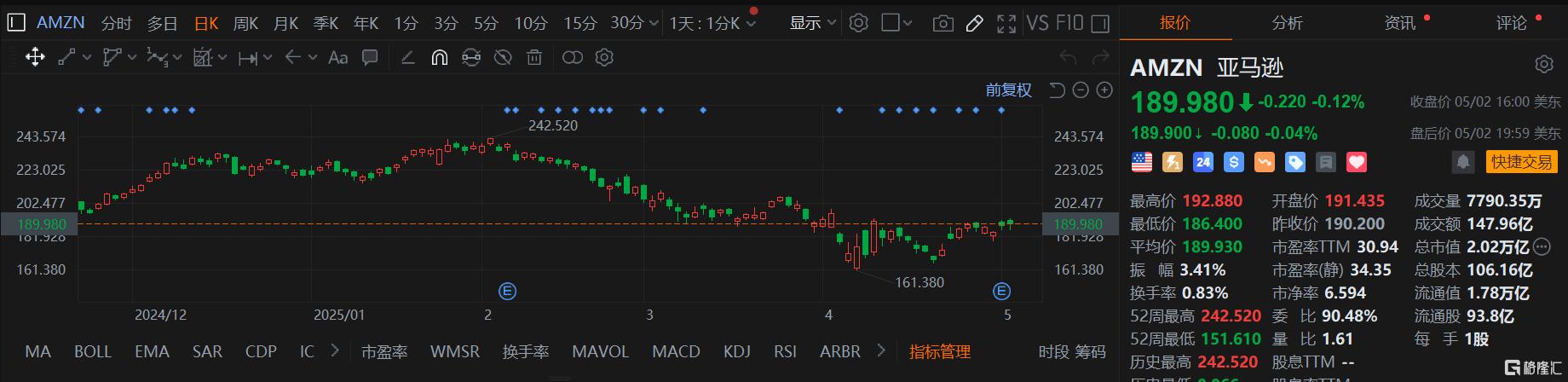
Task: Select the 5分 minute chart
Action: (x=486, y=23)
